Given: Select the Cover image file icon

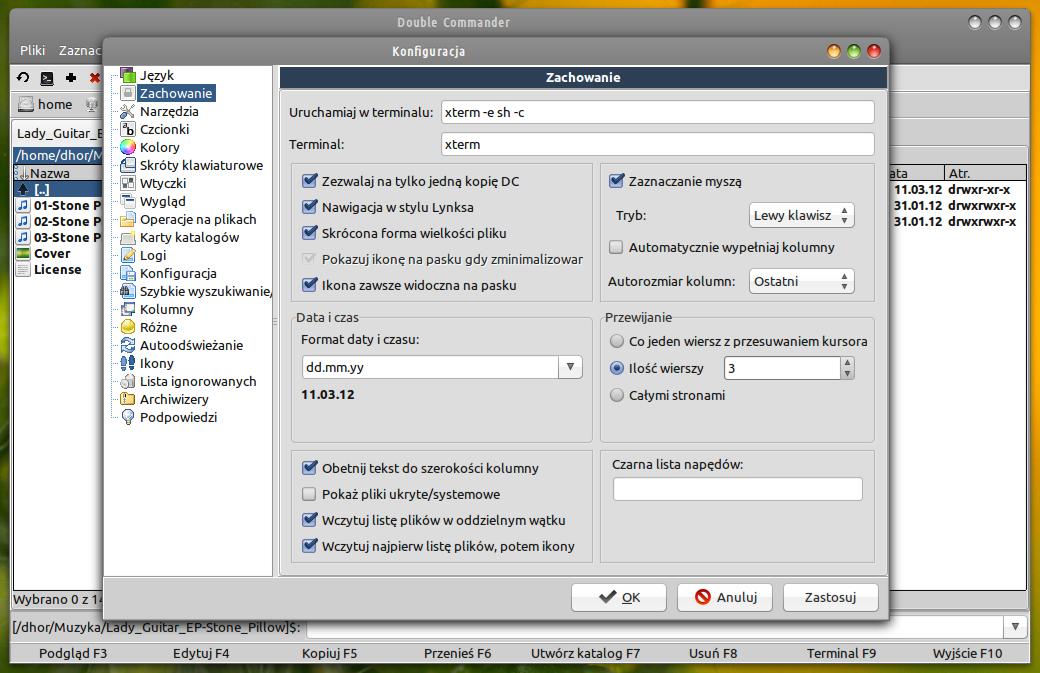Looking at the screenshot, I should tap(23, 253).
